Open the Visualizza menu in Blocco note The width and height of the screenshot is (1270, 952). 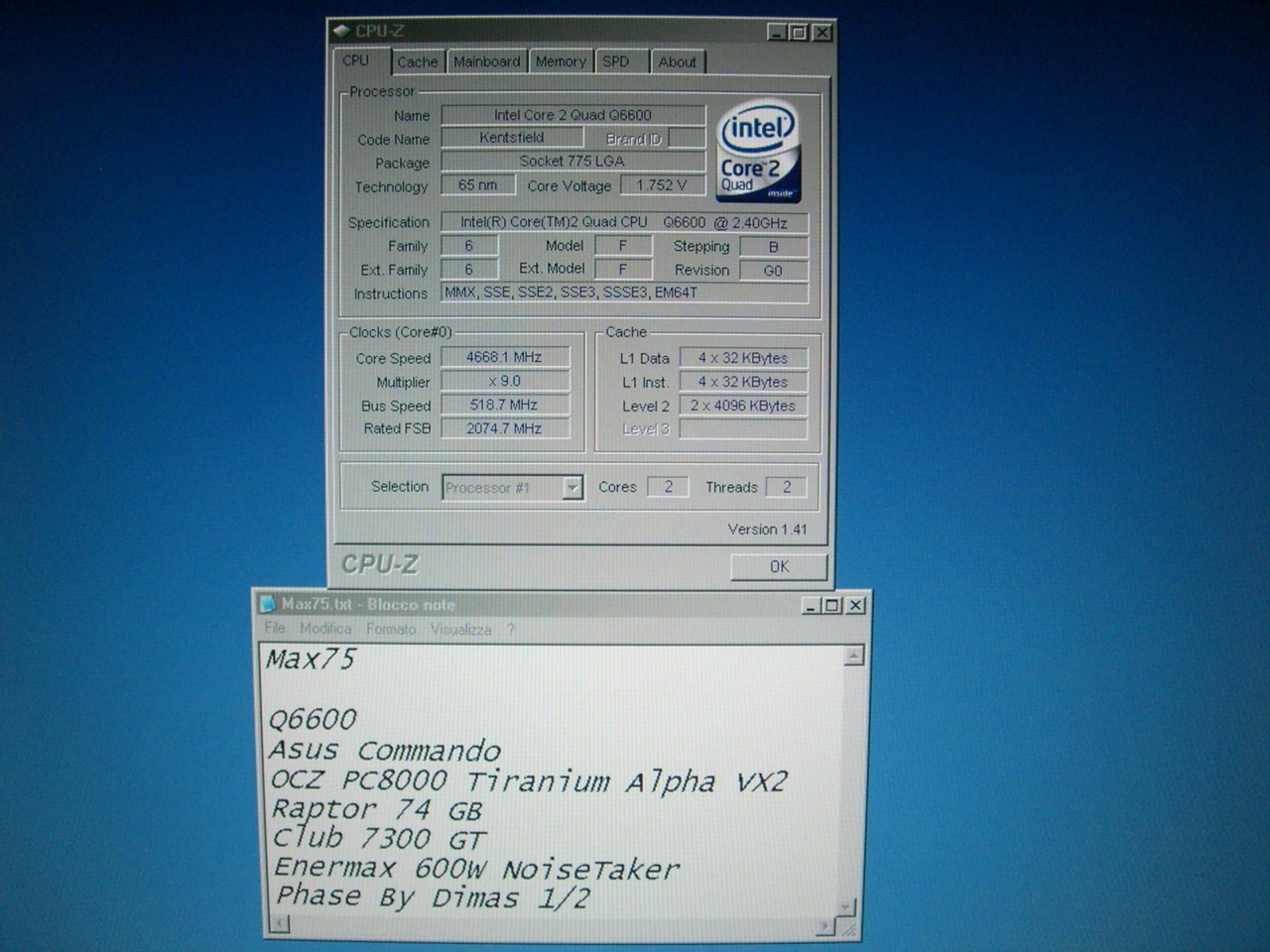click(x=460, y=629)
